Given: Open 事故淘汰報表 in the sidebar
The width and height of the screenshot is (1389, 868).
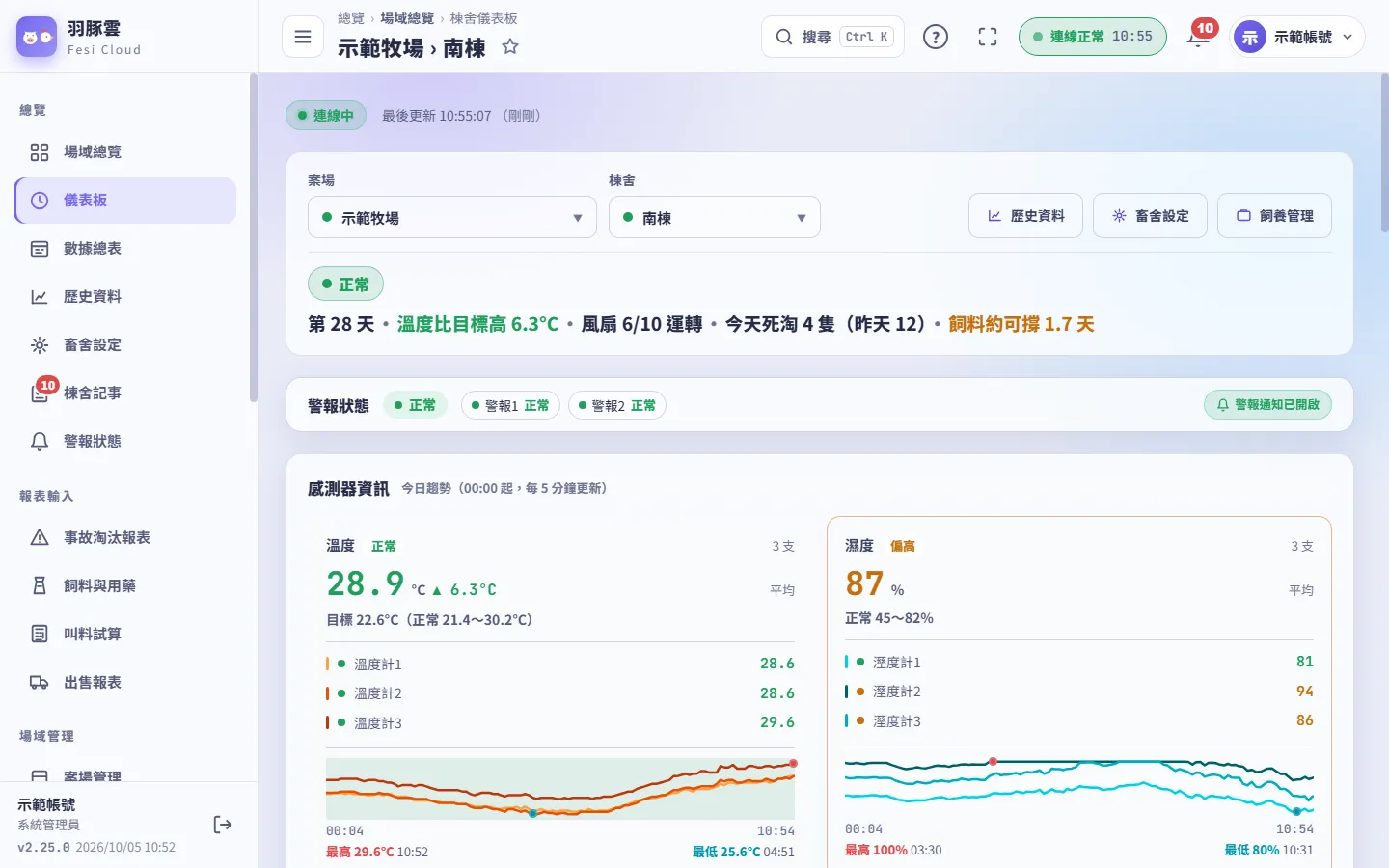Looking at the screenshot, I should [125, 537].
